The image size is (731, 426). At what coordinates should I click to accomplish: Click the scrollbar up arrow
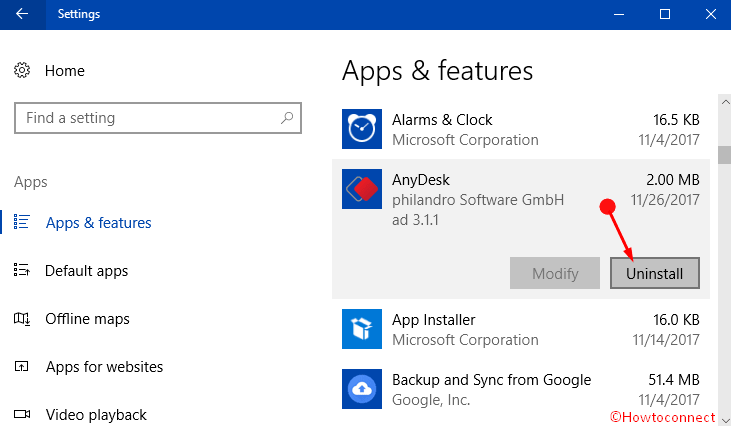click(x=724, y=101)
